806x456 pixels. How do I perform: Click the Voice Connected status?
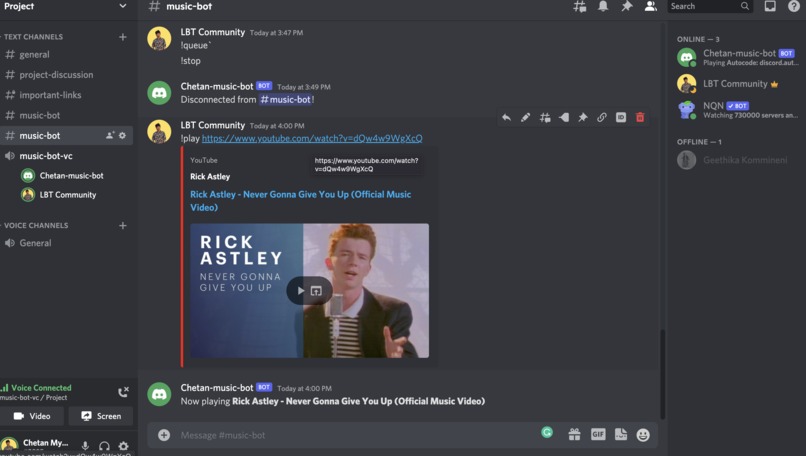41,388
